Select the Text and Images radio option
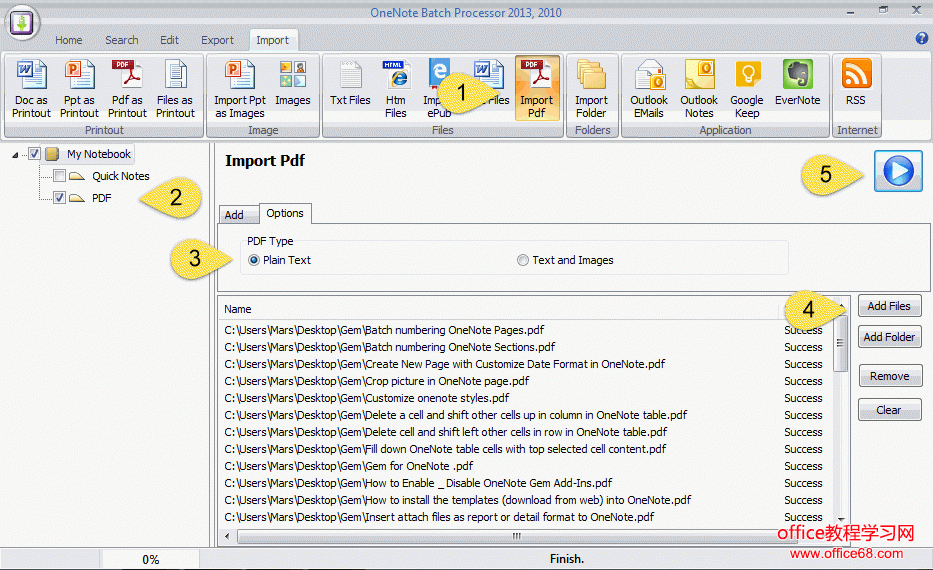This screenshot has height=570, width=933. (523, 260)
